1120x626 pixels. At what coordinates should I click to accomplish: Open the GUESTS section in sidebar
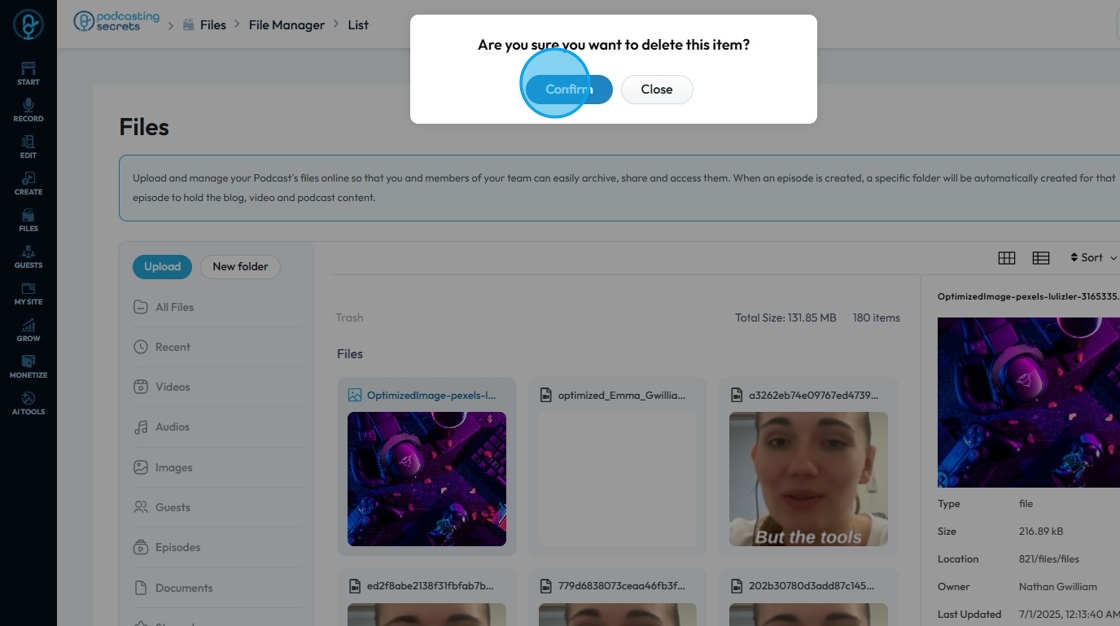(29, 257)
